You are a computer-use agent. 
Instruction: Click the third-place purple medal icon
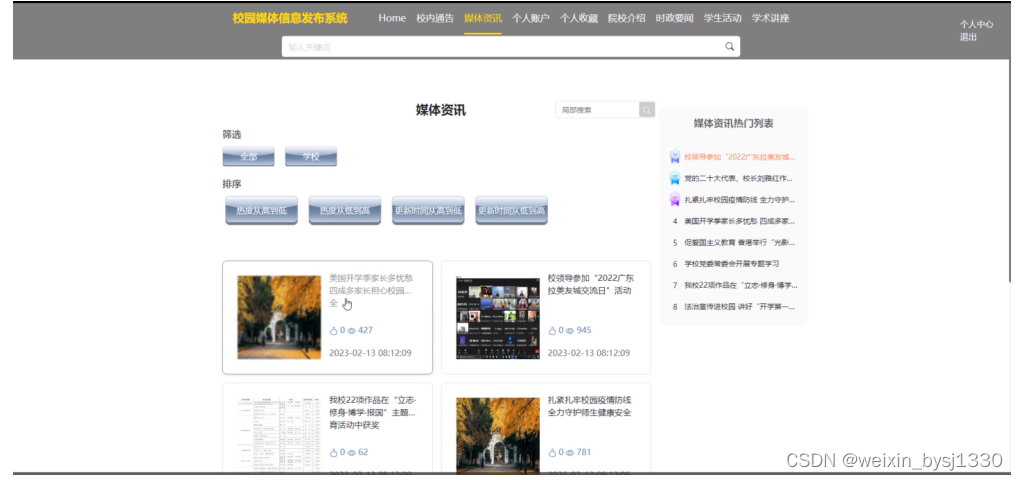tap(675, 200)
